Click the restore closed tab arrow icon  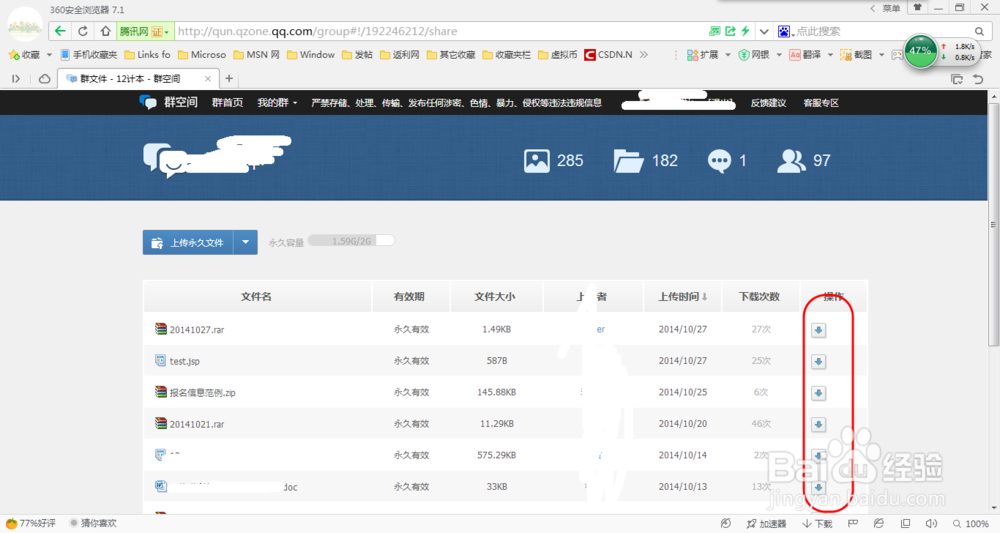pyautogui.click(x=978, y=78)
